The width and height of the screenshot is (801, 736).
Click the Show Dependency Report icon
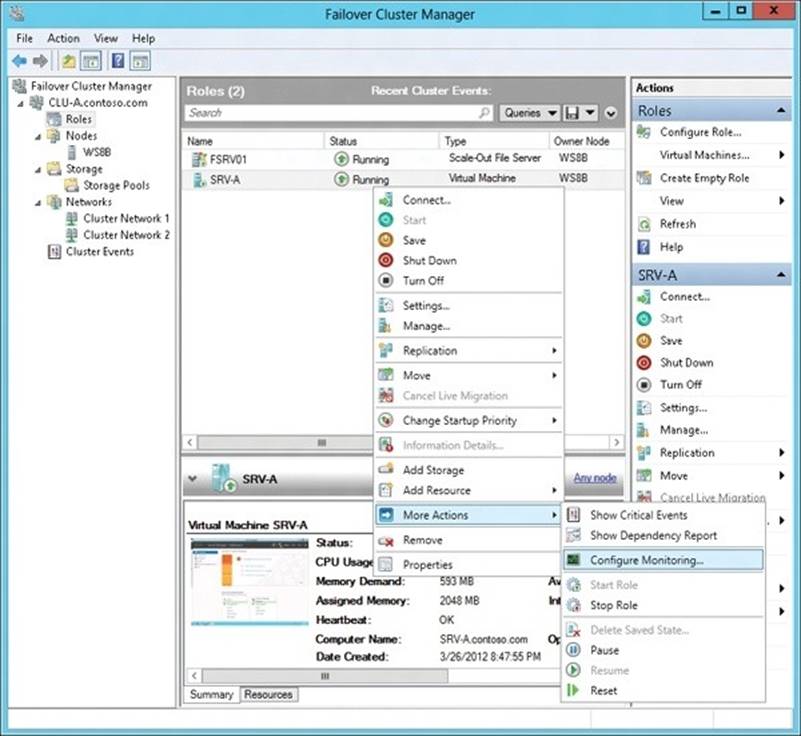click(574, 535)
